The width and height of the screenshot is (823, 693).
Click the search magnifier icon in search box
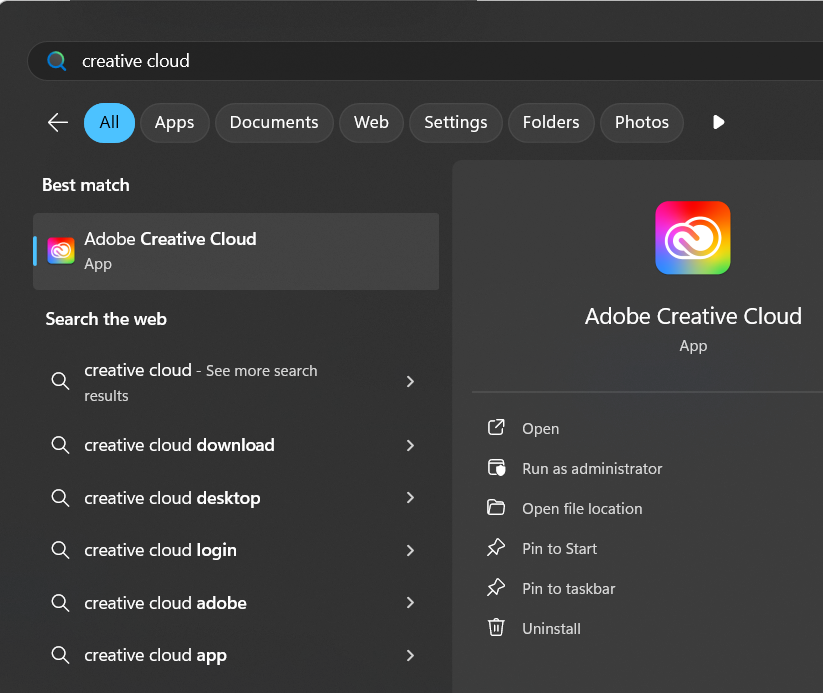pyautogui.click(x=57, y=61)
